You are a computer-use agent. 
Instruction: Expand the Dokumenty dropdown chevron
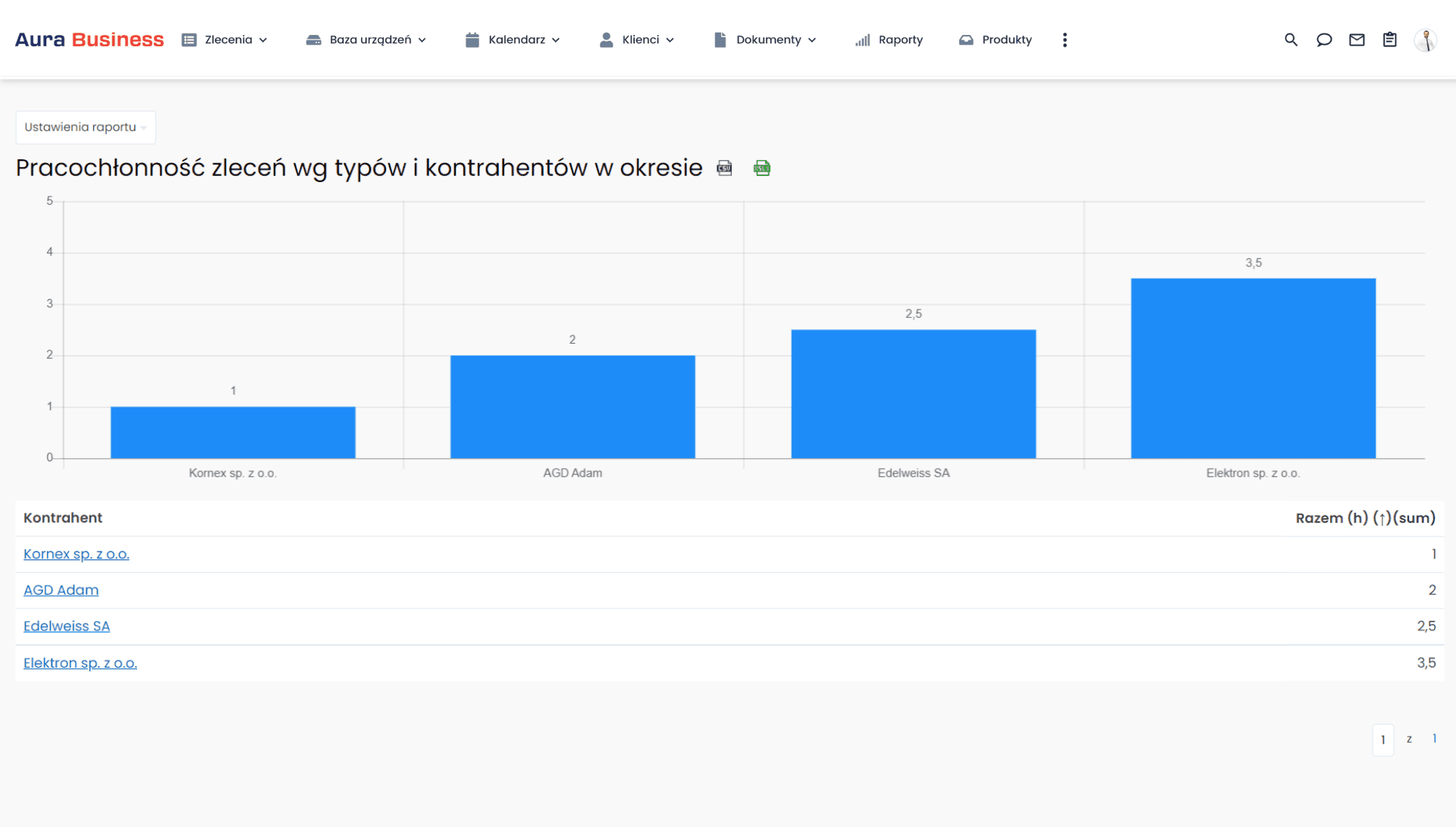tap(812, 40)
